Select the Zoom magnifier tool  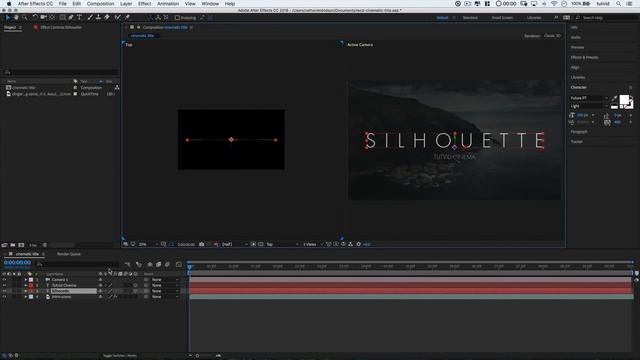point(24,18)
